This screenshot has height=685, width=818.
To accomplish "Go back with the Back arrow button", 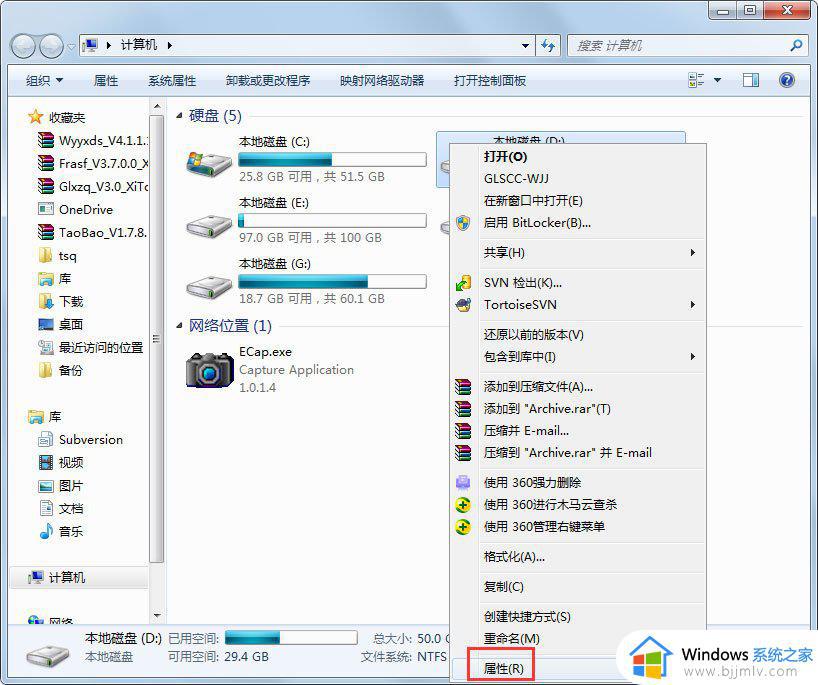I will pyautogui.click(x=23, y=46).
